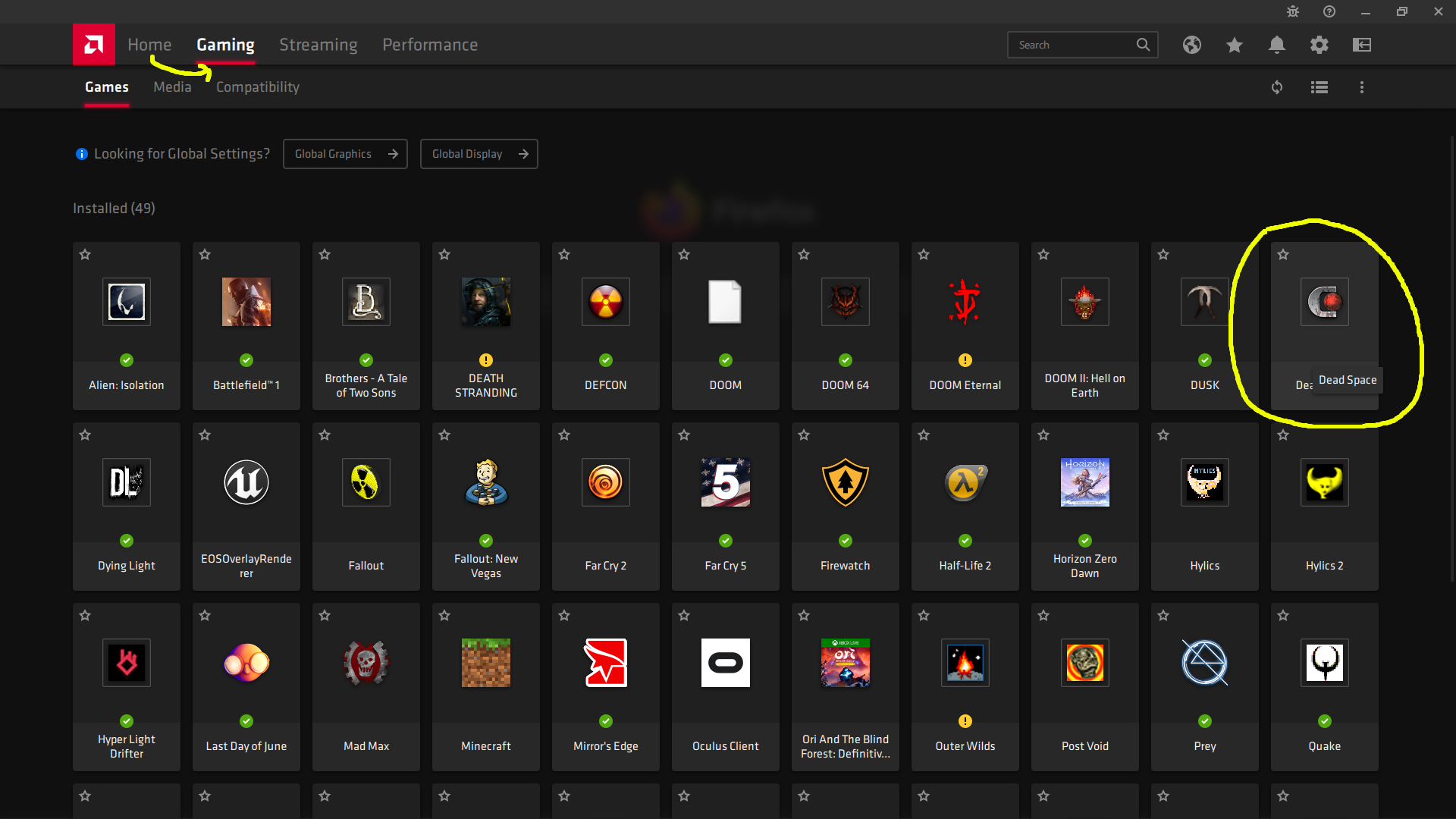Screen dimensions: 1456x819
Task: Click the AMD logo home icon
Action: click(x=94, y=45)
